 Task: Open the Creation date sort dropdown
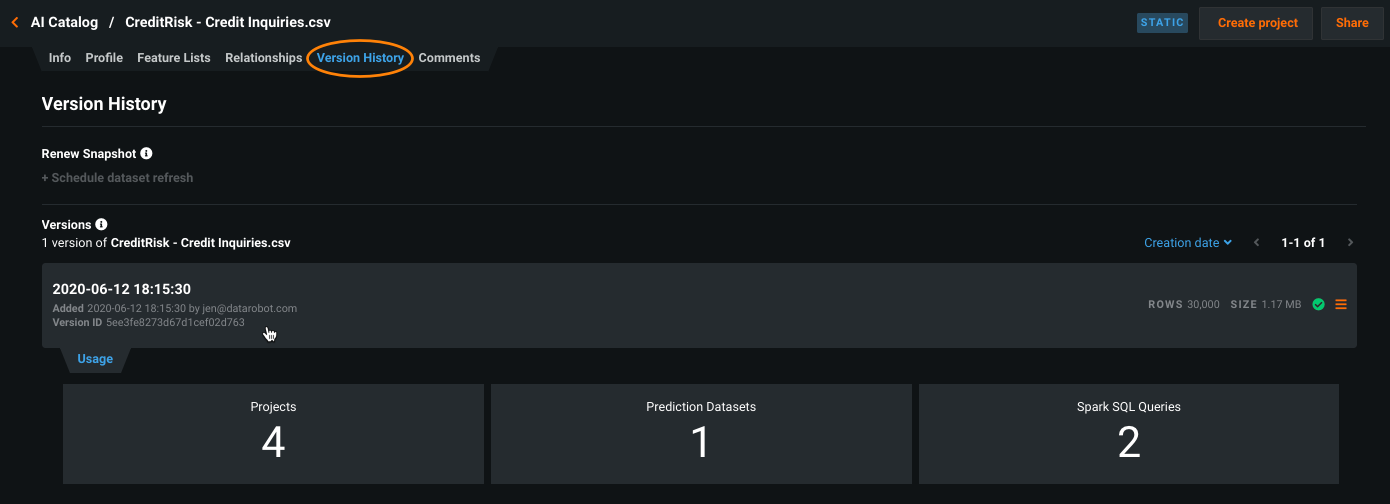point(1188,243)
